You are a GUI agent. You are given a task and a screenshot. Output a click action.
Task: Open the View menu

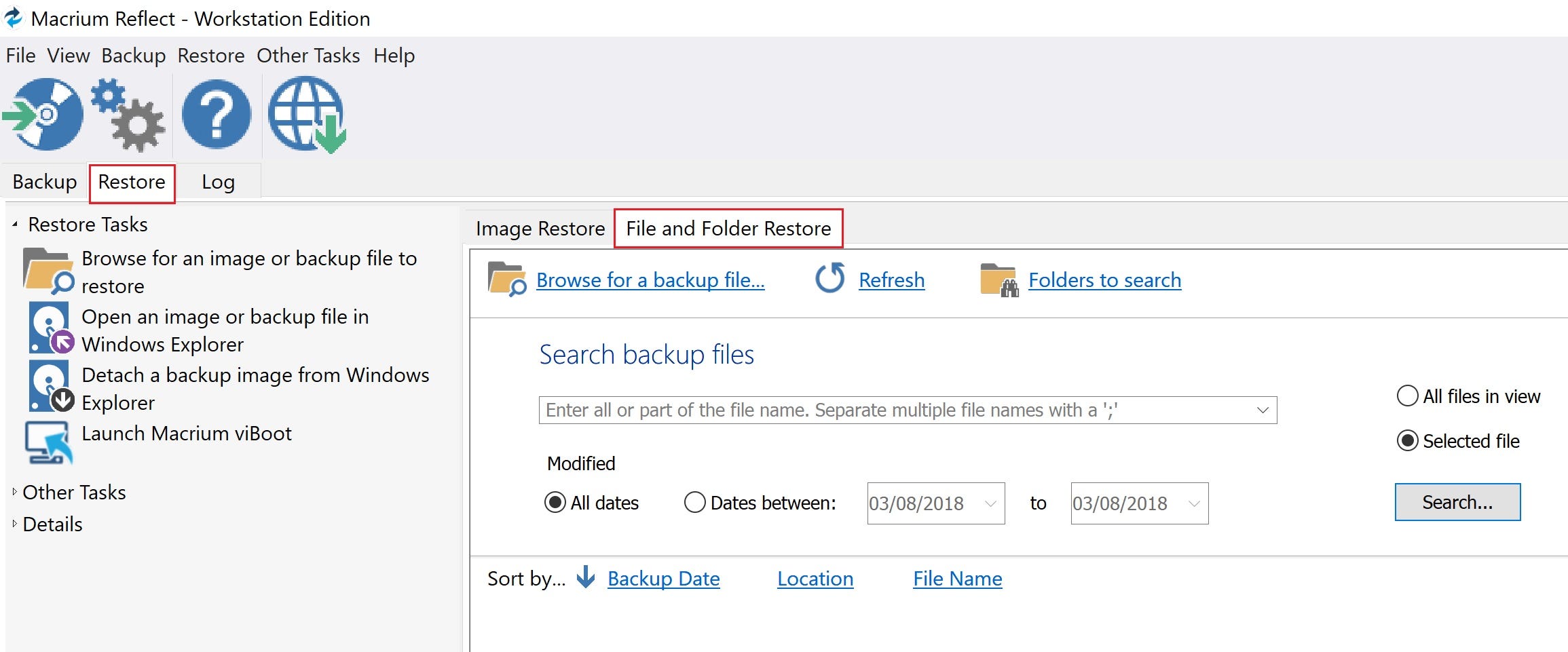[x=68, y=55]
